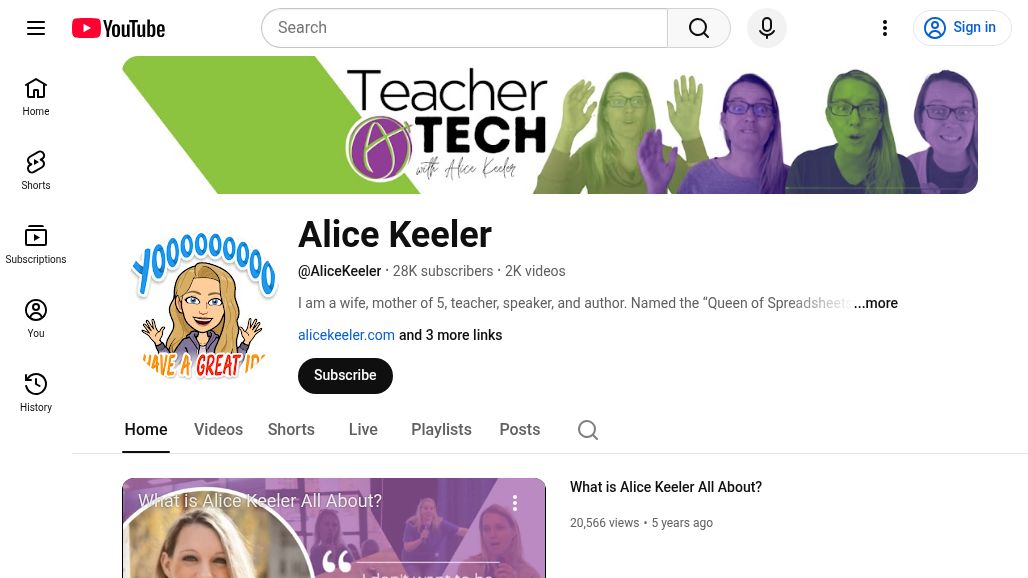Image resolution: width=1028 pixels, height=578 pixels.
Task: Start voice search with microphone icon
Action: (767, 28)
